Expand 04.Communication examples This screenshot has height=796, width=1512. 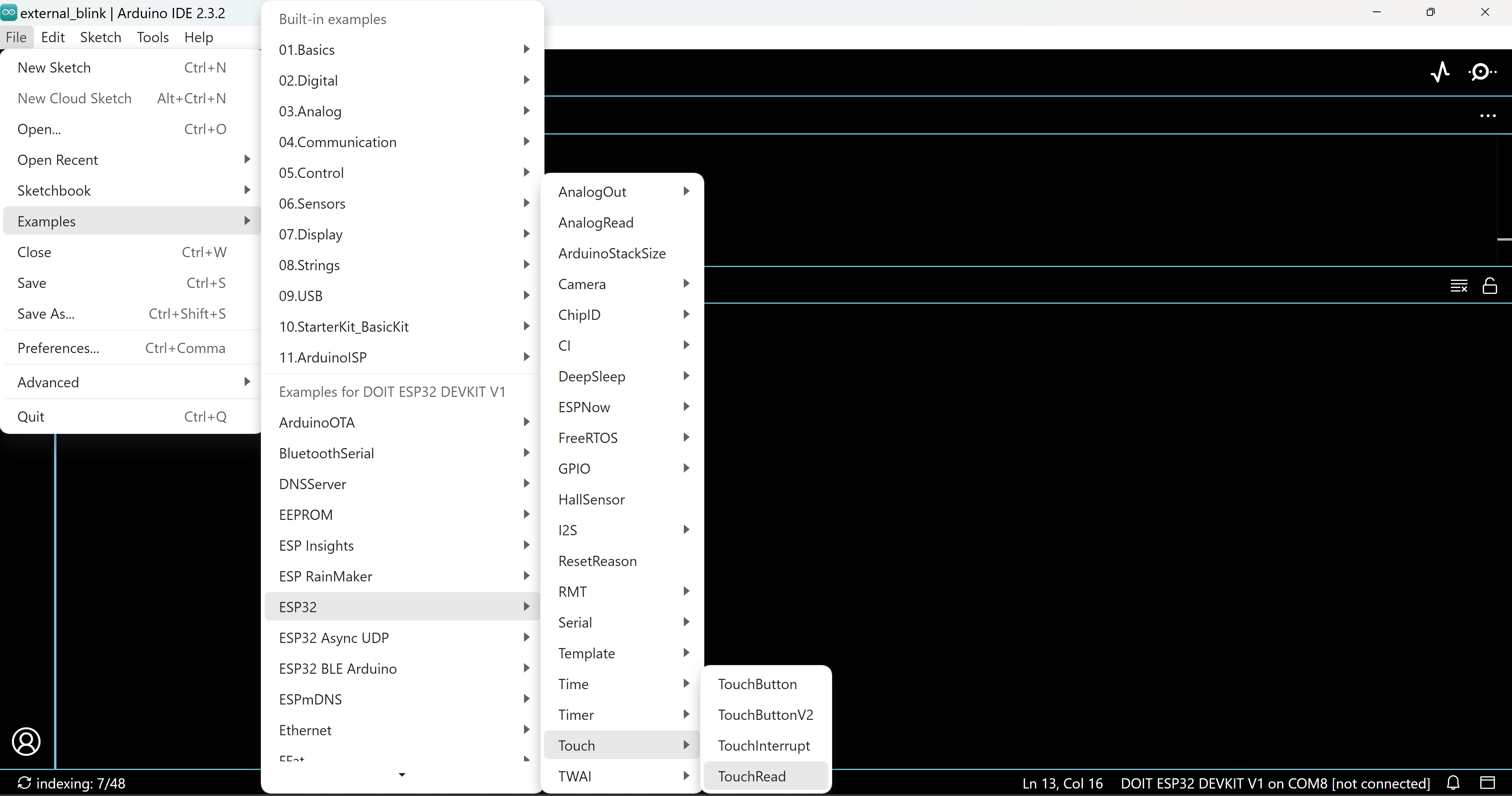[402, 142]
